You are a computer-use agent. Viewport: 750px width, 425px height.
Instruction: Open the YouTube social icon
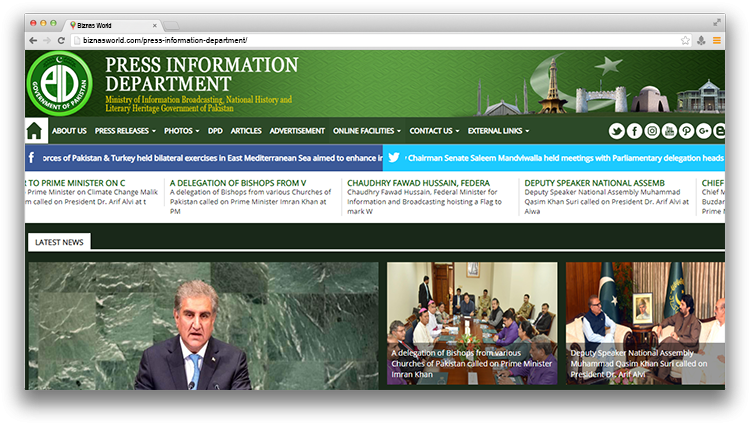point(669,131)
